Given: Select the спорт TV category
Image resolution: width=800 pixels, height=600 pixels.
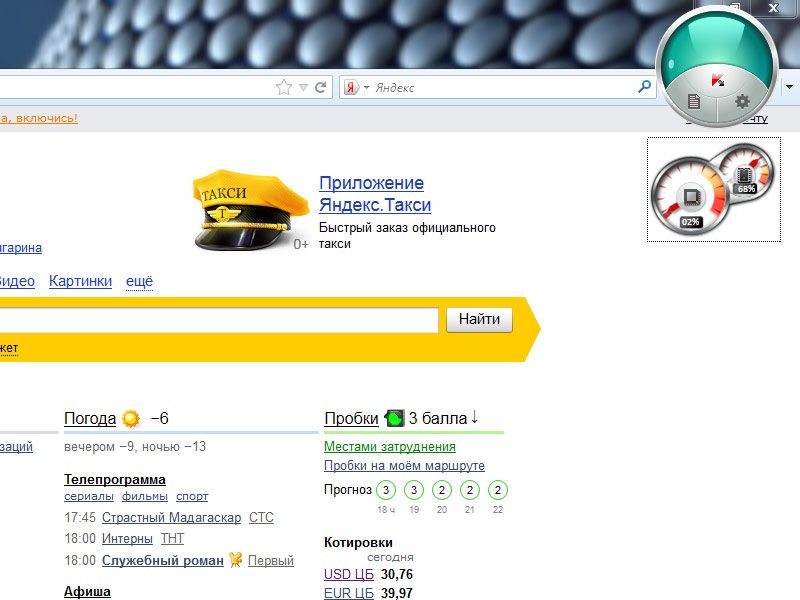Looking at the screenshot, I should click(192, 496).
